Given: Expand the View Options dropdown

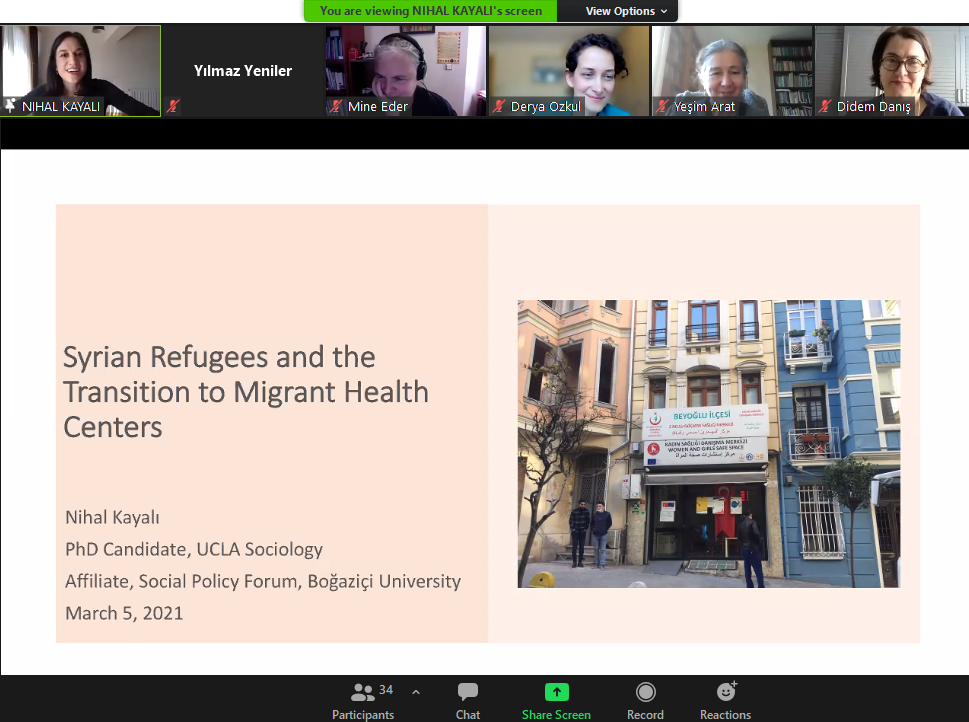Looking at the screenshot, I should pos(626,11).
